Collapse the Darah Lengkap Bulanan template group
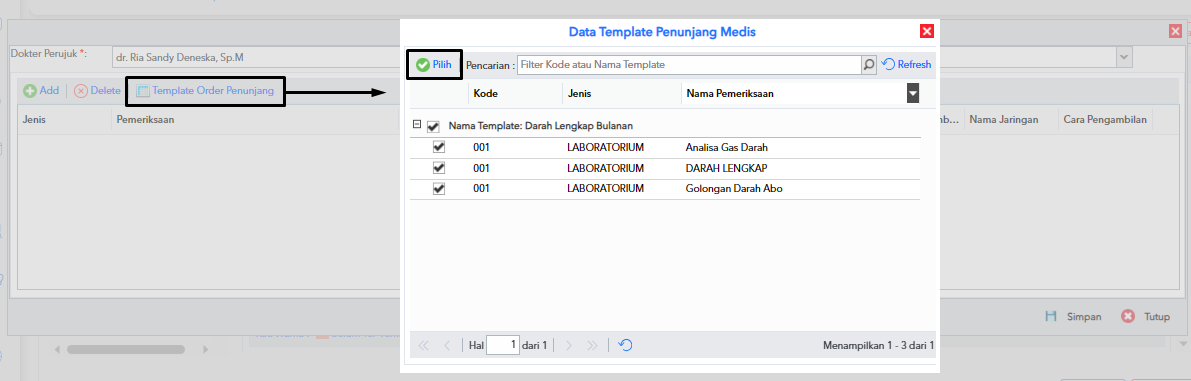1191x381 pixels. (416, 124)
